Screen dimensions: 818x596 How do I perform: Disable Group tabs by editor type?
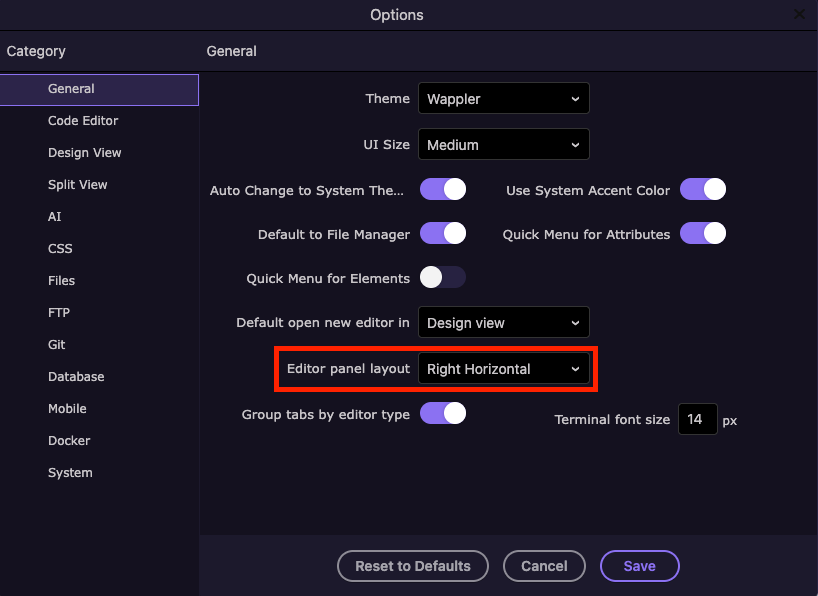pos(443,414)
